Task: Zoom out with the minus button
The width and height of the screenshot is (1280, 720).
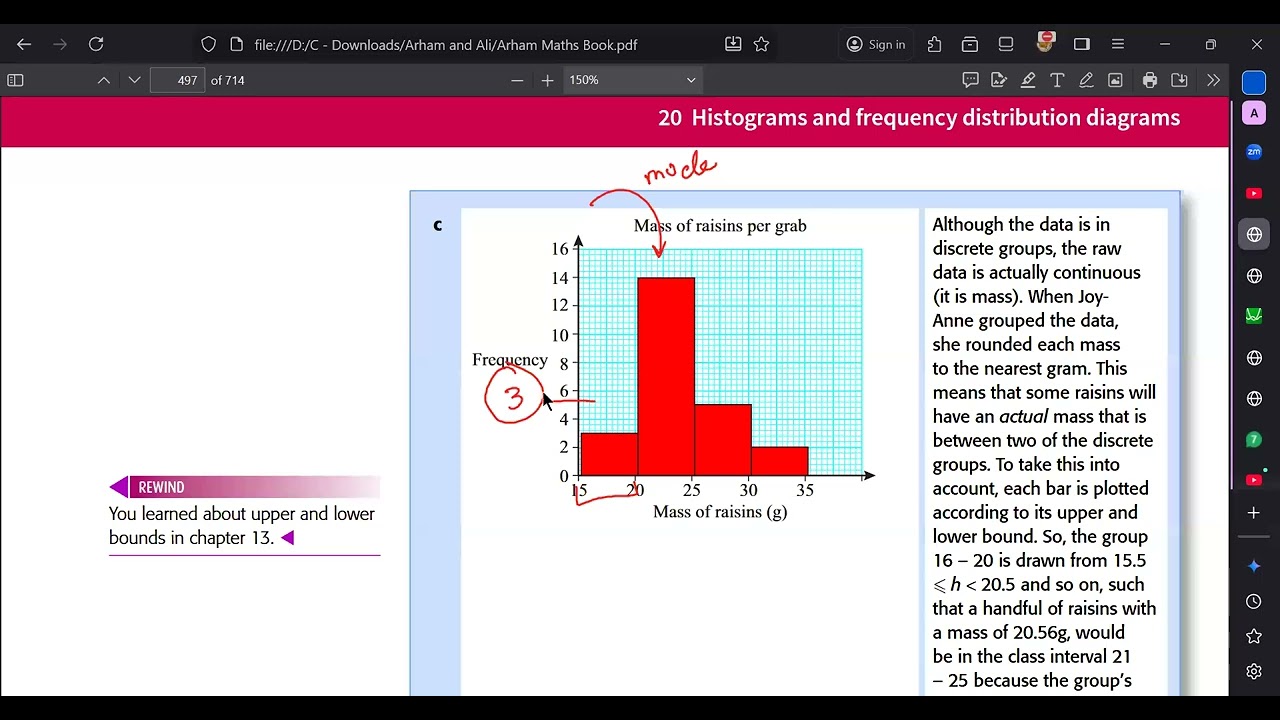Action: (517, 80)
